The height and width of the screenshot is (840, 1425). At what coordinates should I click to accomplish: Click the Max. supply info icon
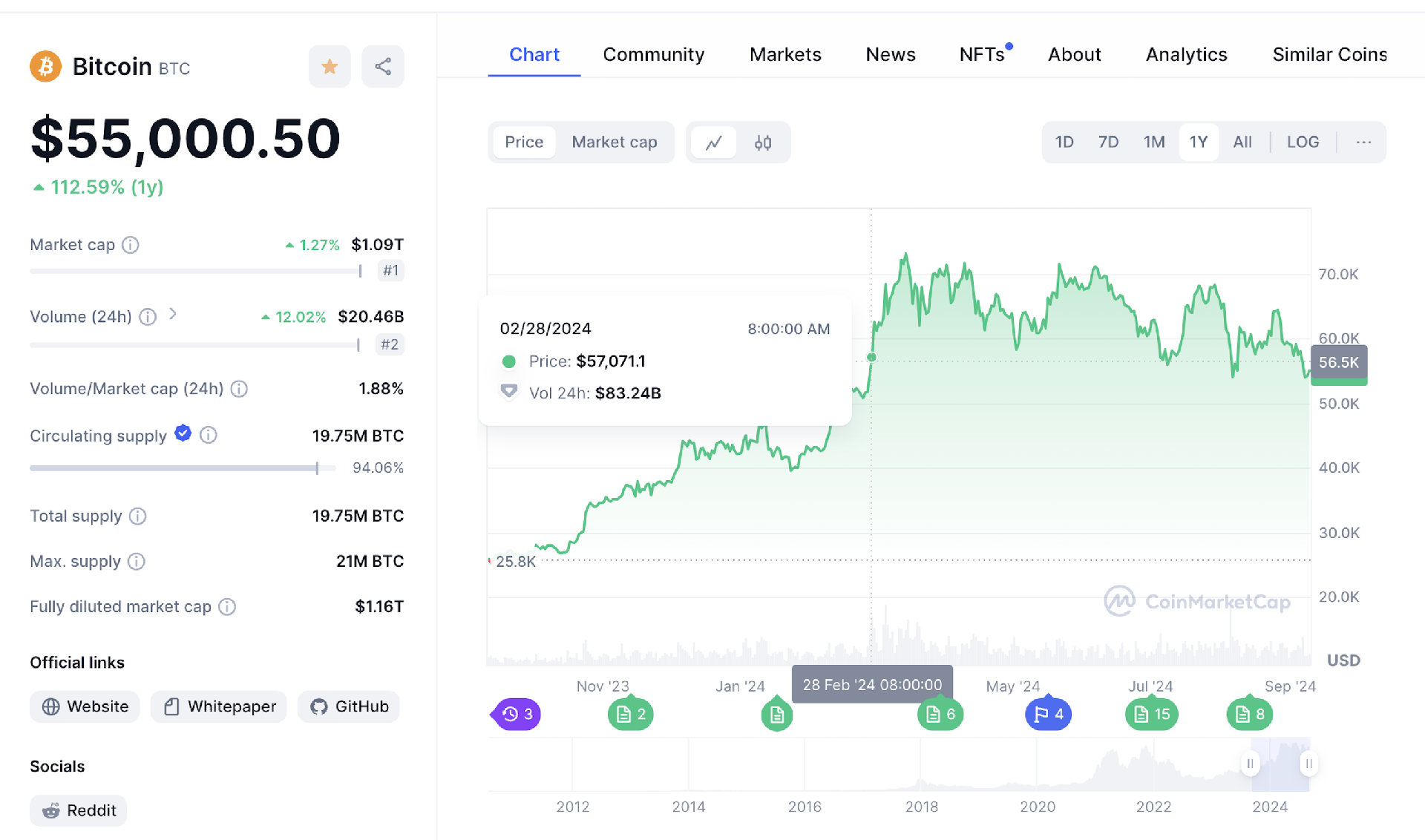pos(137,562)
